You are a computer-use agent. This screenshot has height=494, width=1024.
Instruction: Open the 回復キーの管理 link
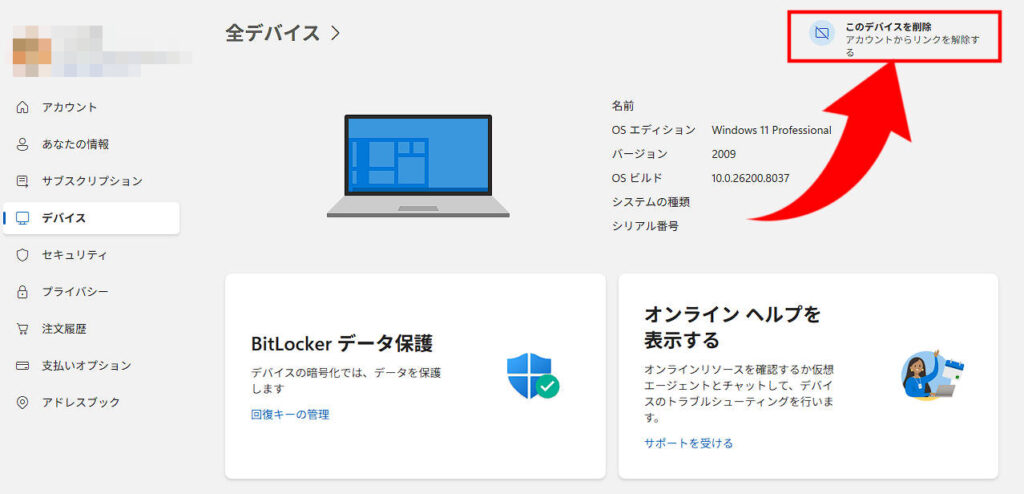pyautogui.click(x=290, y=414)
